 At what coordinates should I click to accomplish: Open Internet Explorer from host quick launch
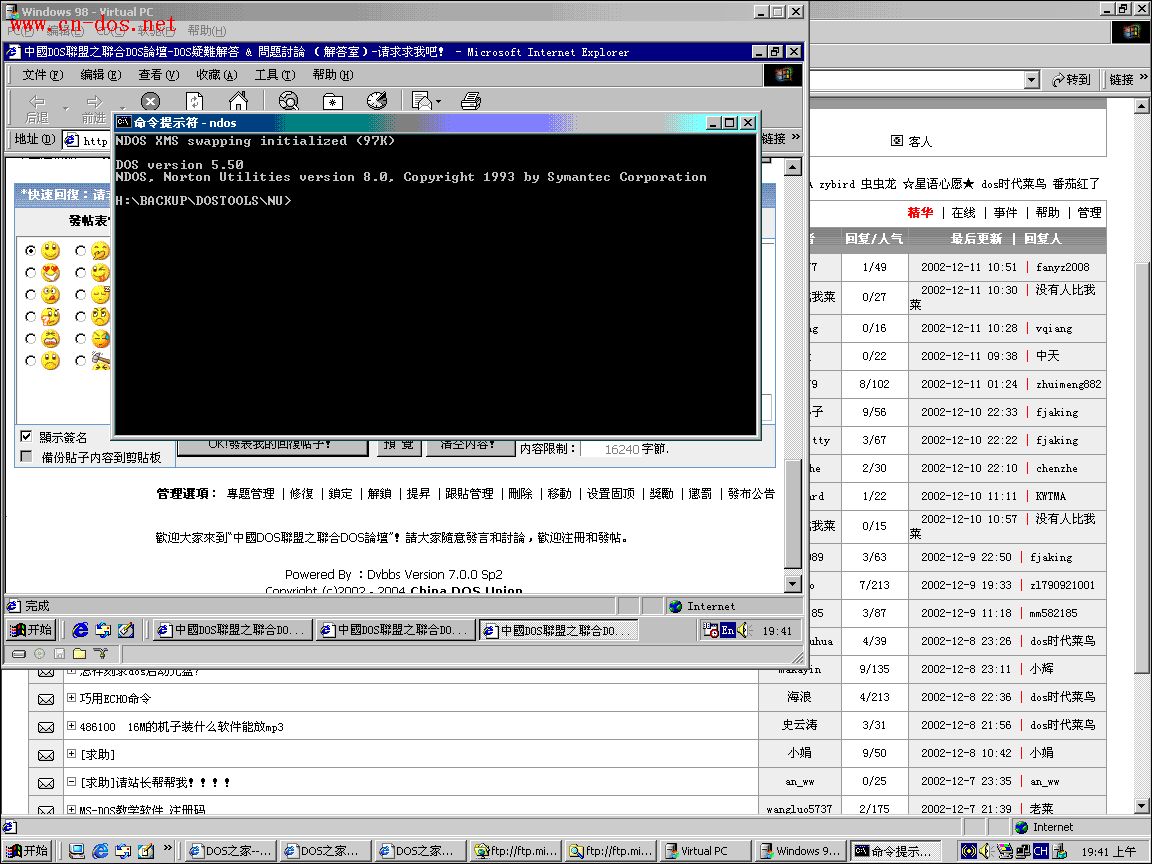tap(100, 851)
